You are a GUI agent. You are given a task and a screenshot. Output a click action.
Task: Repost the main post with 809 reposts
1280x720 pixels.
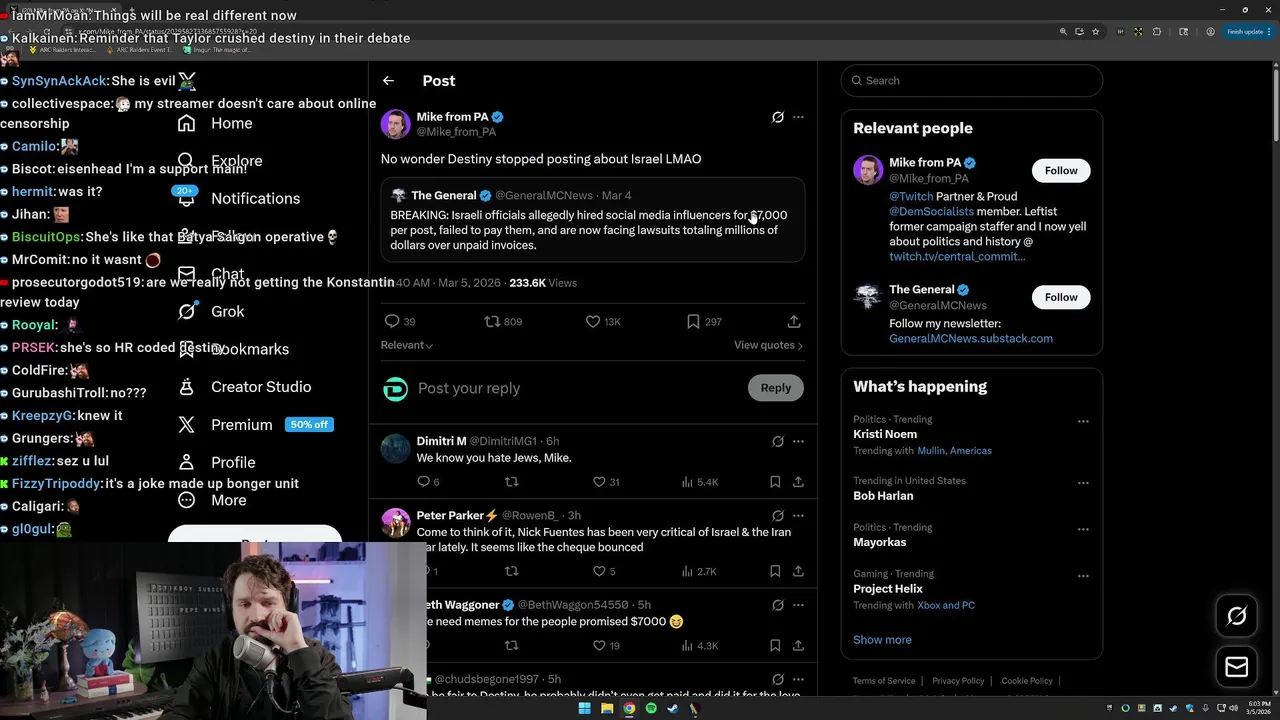[x=491, y=321]
